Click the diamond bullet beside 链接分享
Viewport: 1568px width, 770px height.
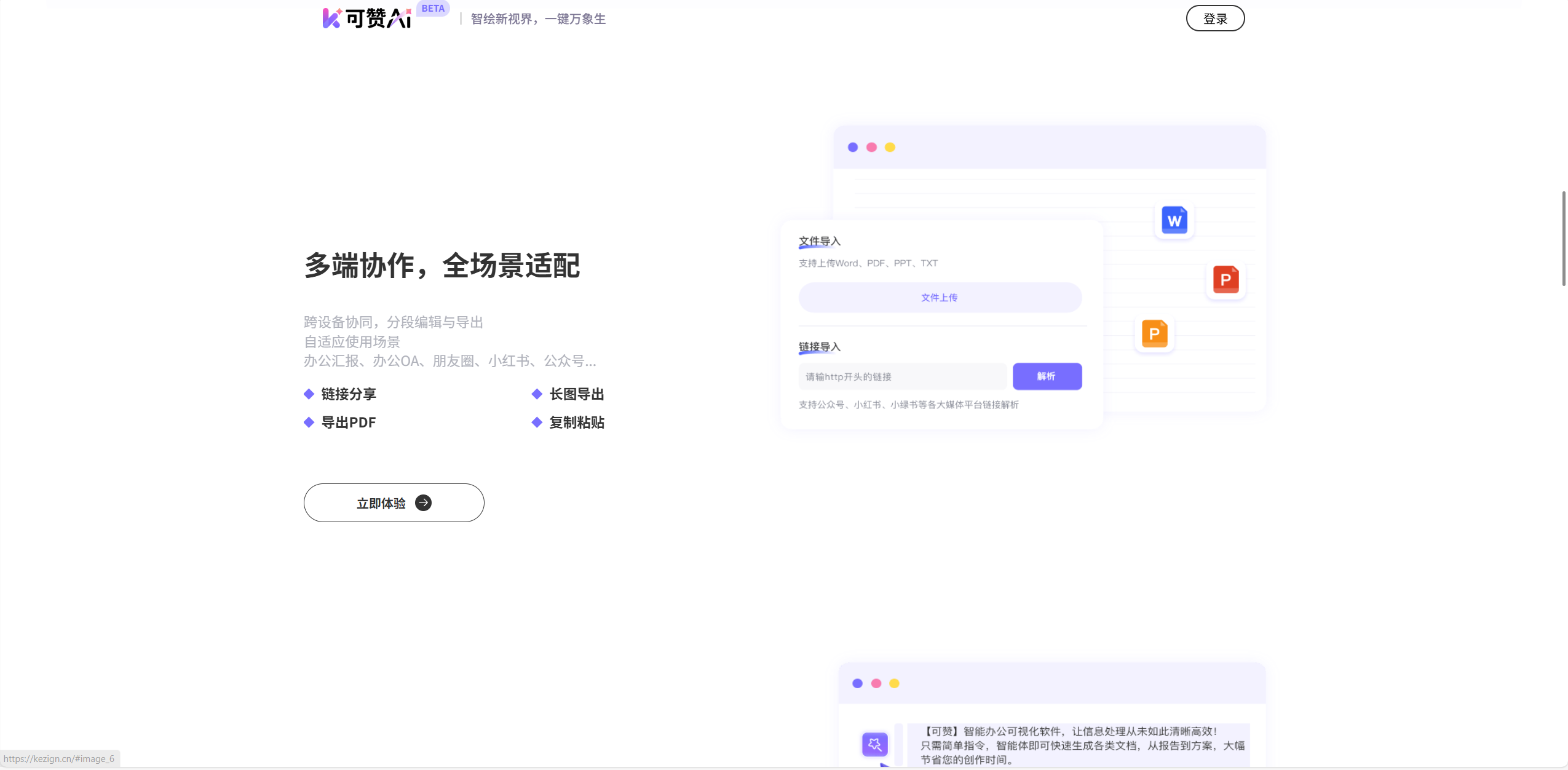[x=309, y=394]
